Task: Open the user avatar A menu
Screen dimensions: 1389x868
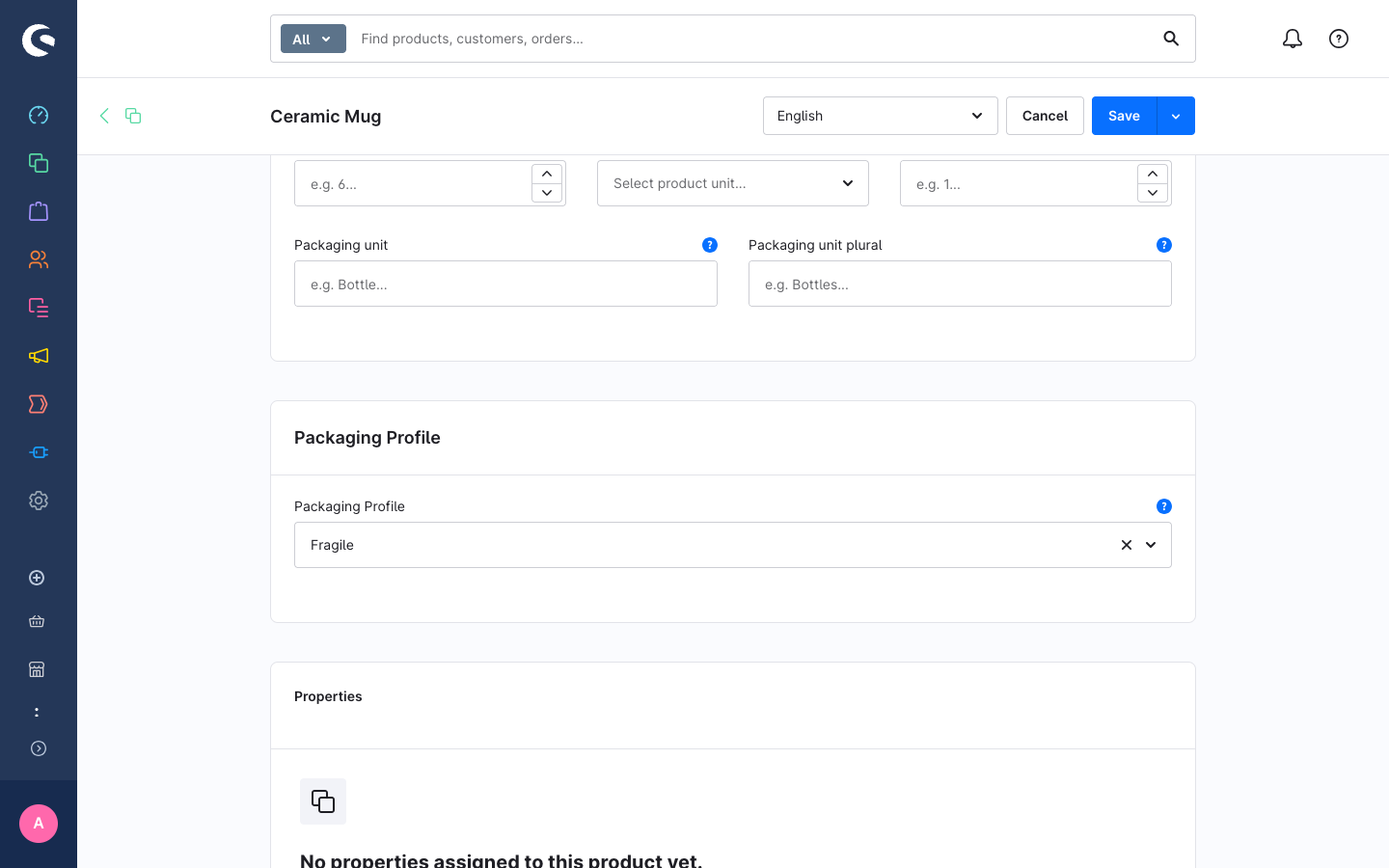Action: click(39, 824)
